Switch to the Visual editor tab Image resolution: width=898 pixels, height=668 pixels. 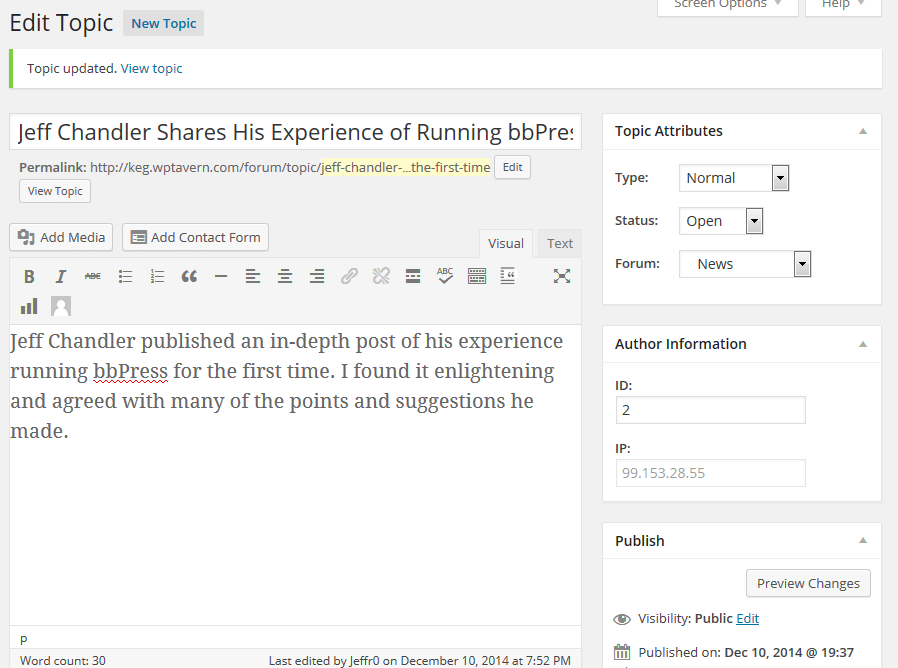(506, 243)
